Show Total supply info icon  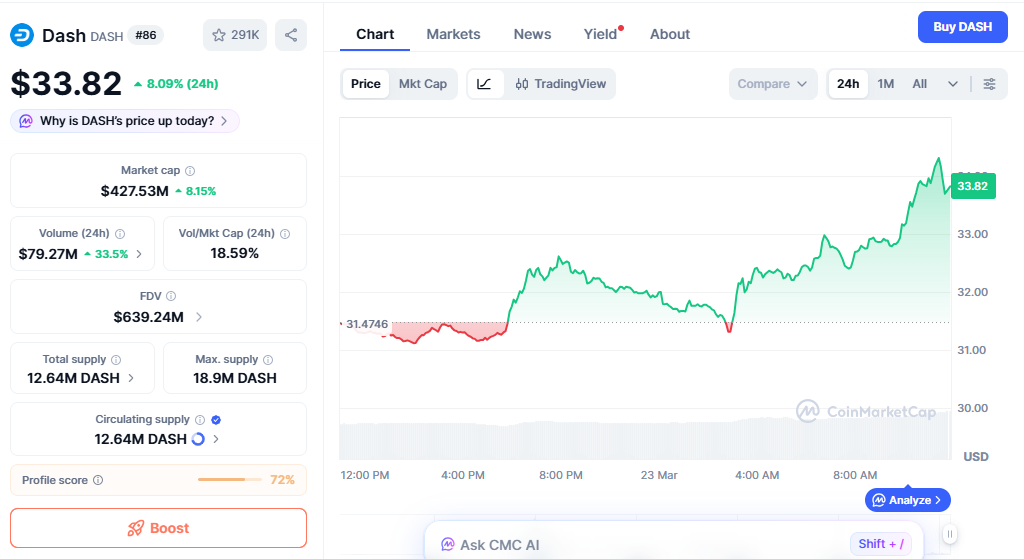point(116,360)
